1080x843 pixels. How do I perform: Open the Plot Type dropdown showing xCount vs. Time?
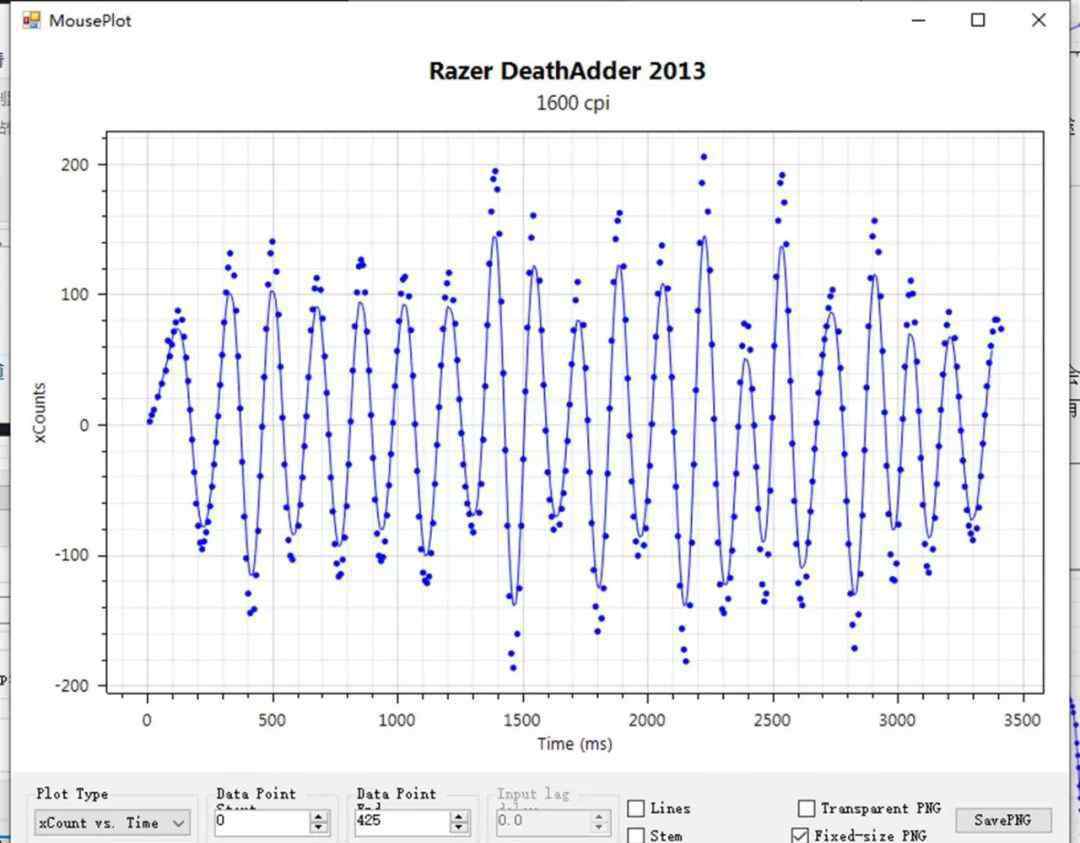pos(113,823)
